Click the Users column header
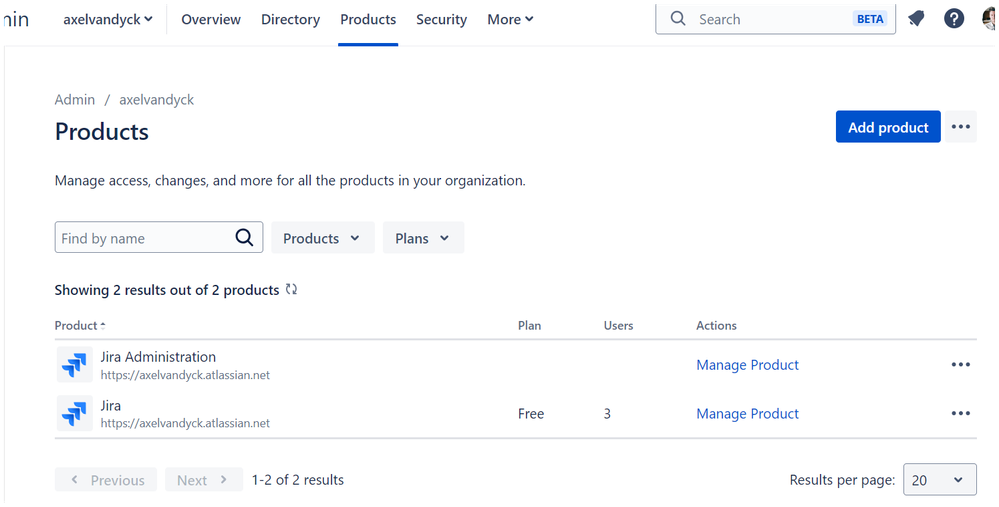 619,325
